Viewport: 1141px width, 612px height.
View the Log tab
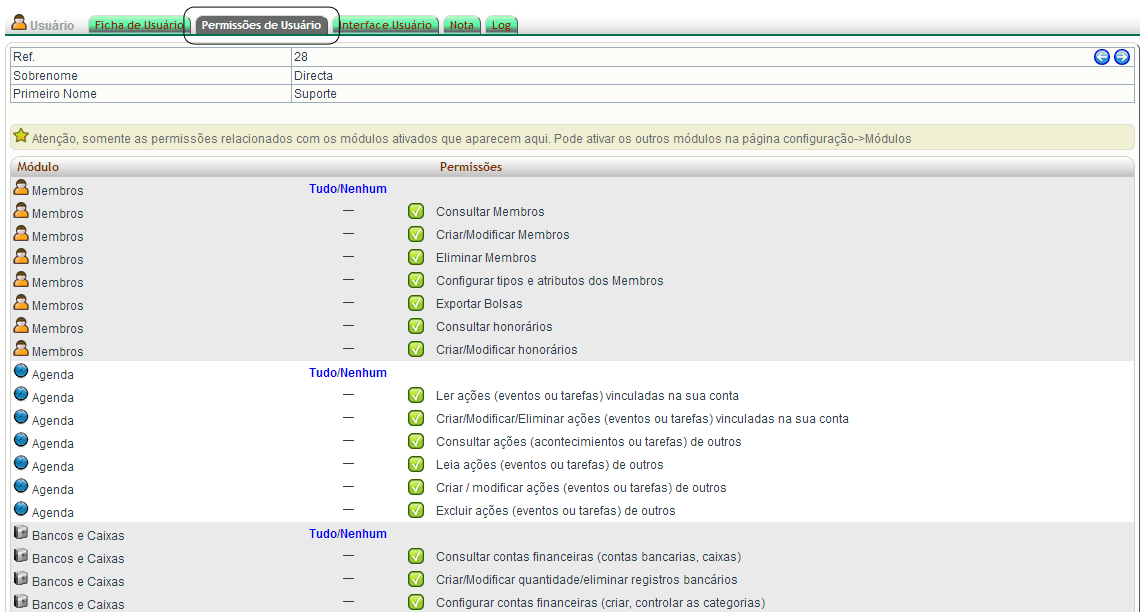pos(501,25)
